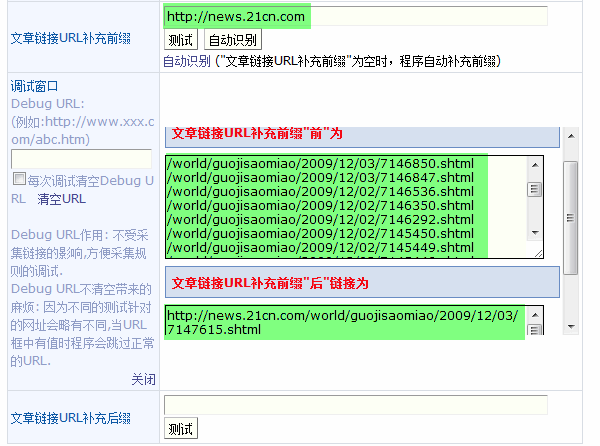Toggle the 每次调试清空Debug URL checkbox

pos(18,180)
